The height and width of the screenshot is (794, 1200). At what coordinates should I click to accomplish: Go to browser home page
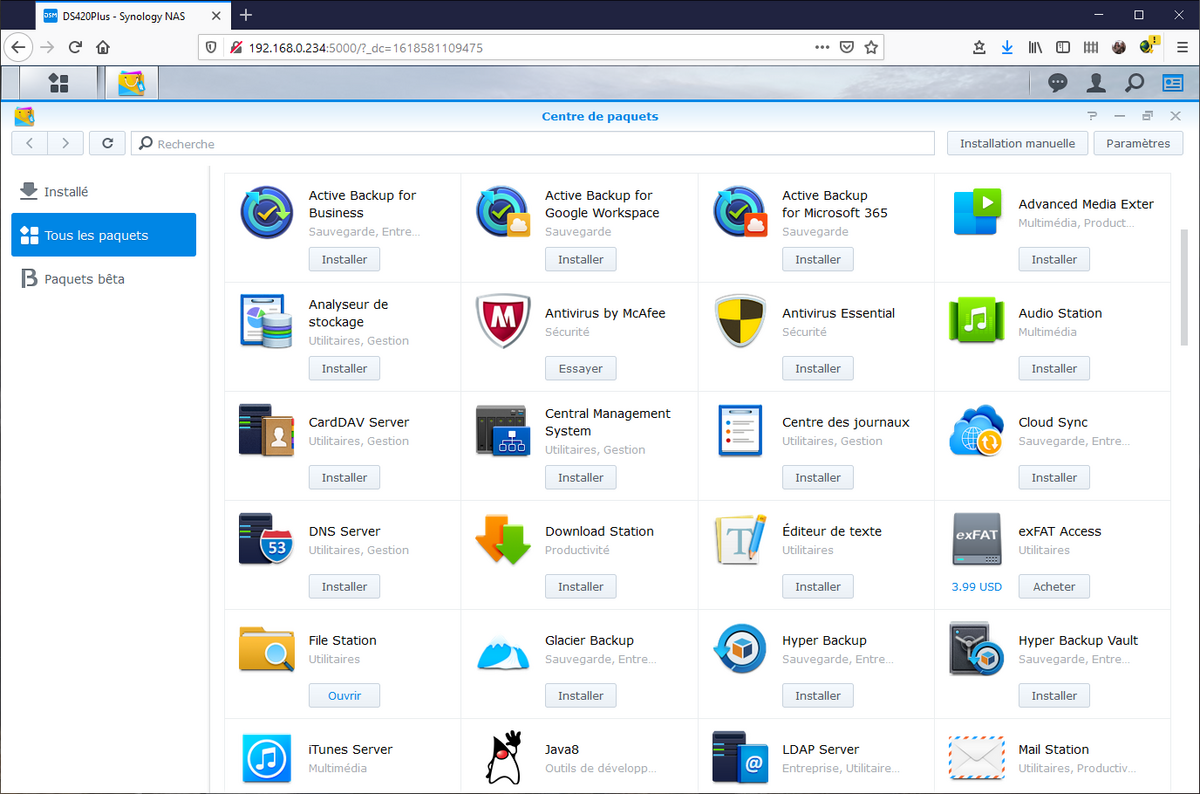(x=103, y=47)
